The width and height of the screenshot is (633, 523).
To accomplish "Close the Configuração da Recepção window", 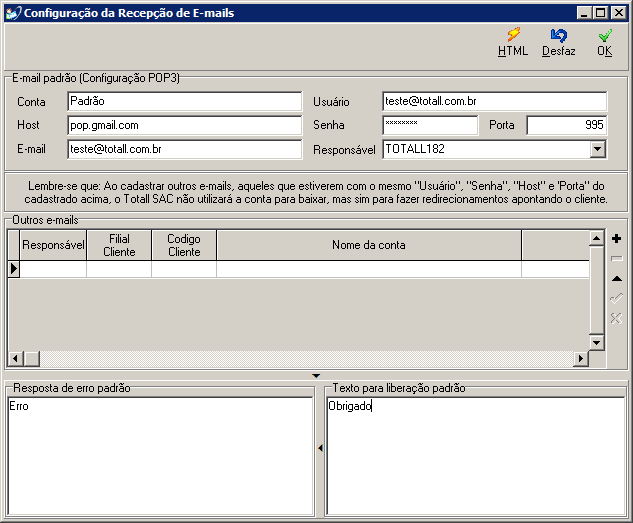I will point(618,13).
